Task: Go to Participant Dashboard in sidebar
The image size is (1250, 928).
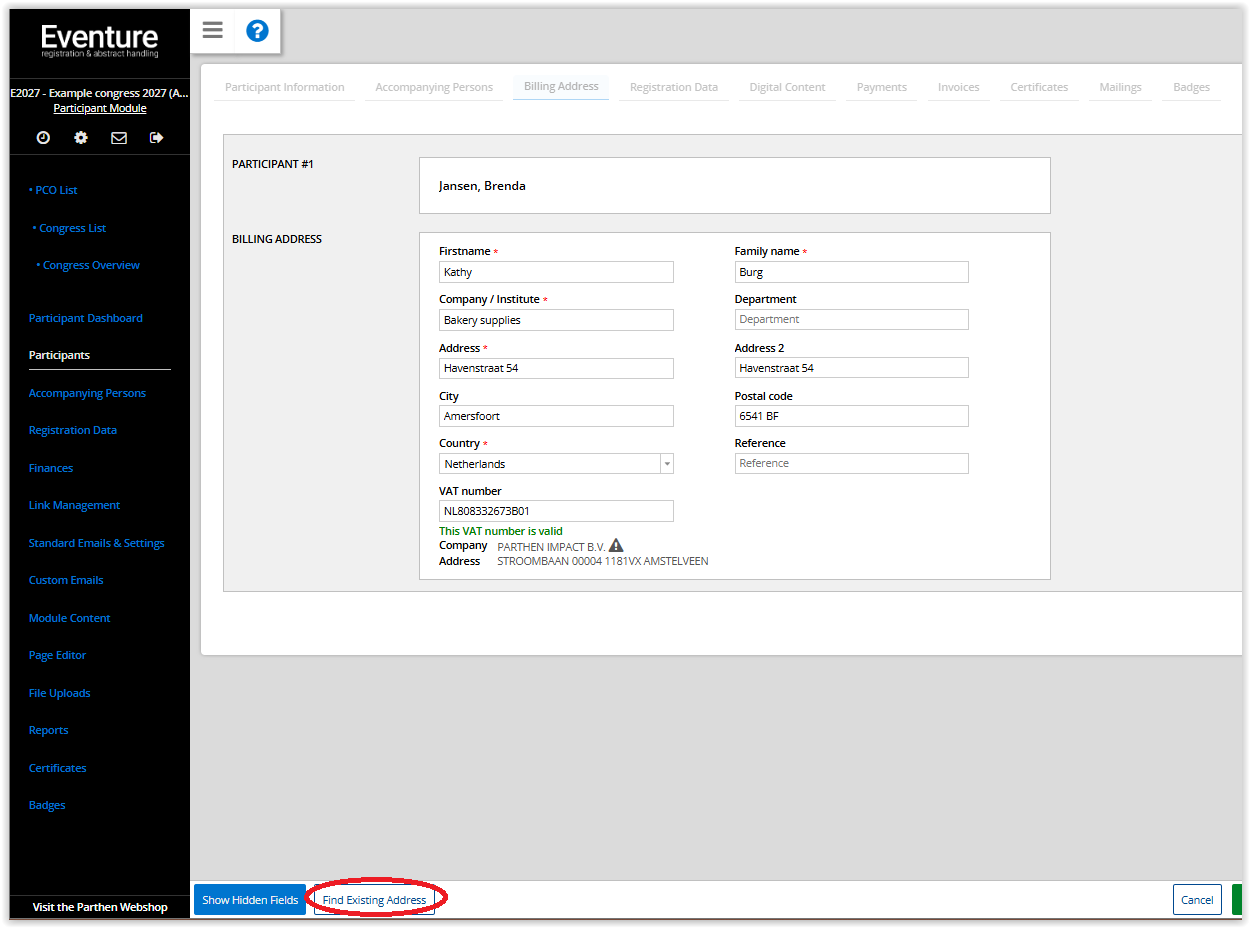Action: pos(85,318)
